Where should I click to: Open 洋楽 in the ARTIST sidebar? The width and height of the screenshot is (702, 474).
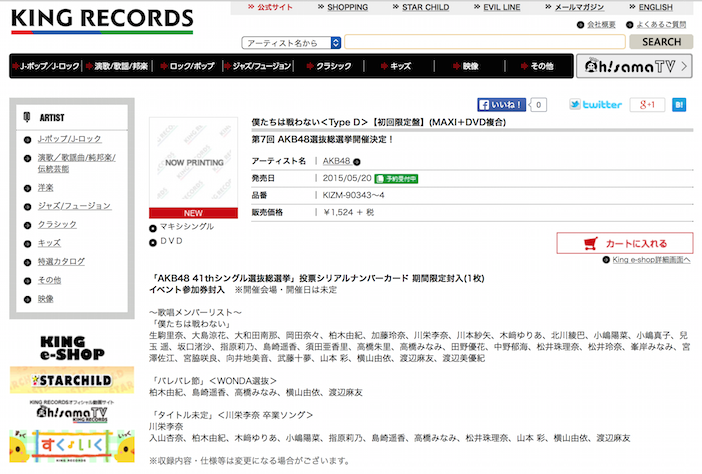45,188
